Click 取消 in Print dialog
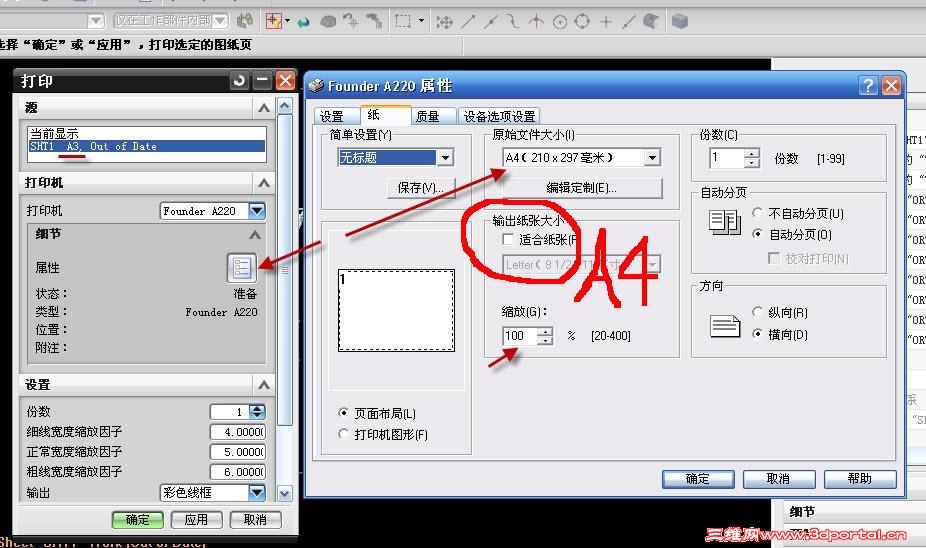Screen dimensions: 926x548 [x=255, y=520]
